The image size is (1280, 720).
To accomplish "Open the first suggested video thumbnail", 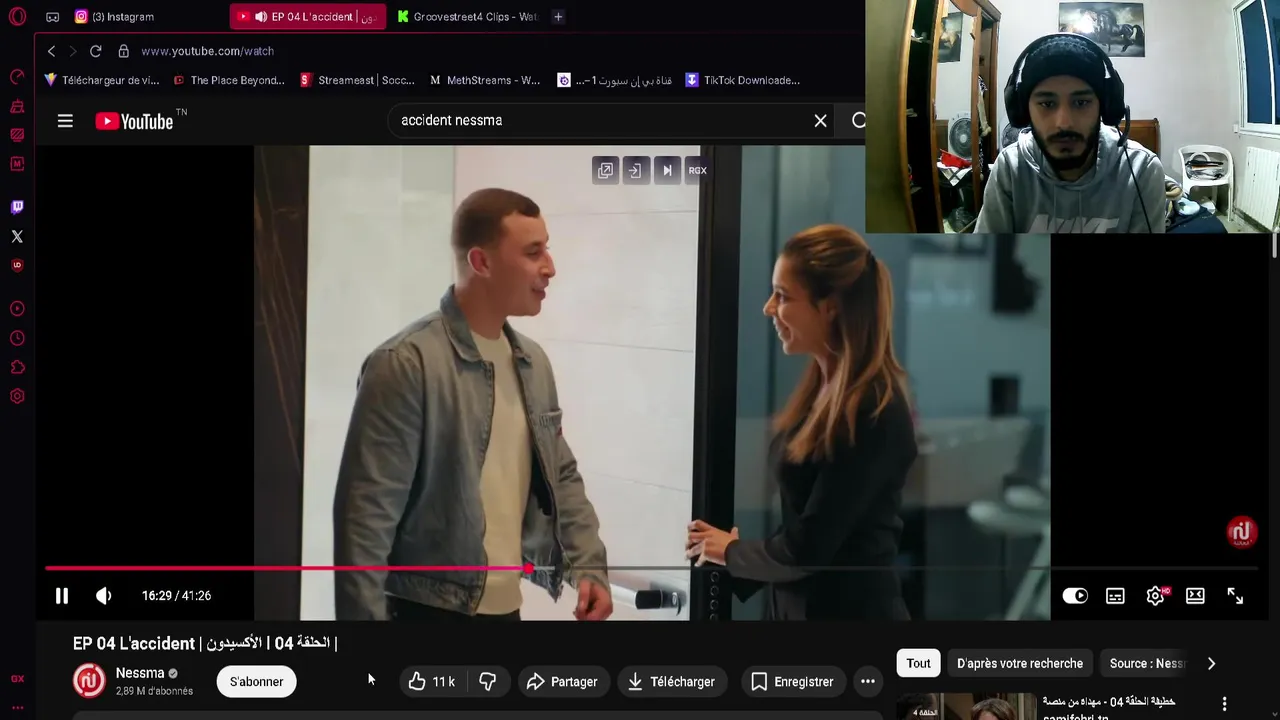I will [x=965, y=708].
